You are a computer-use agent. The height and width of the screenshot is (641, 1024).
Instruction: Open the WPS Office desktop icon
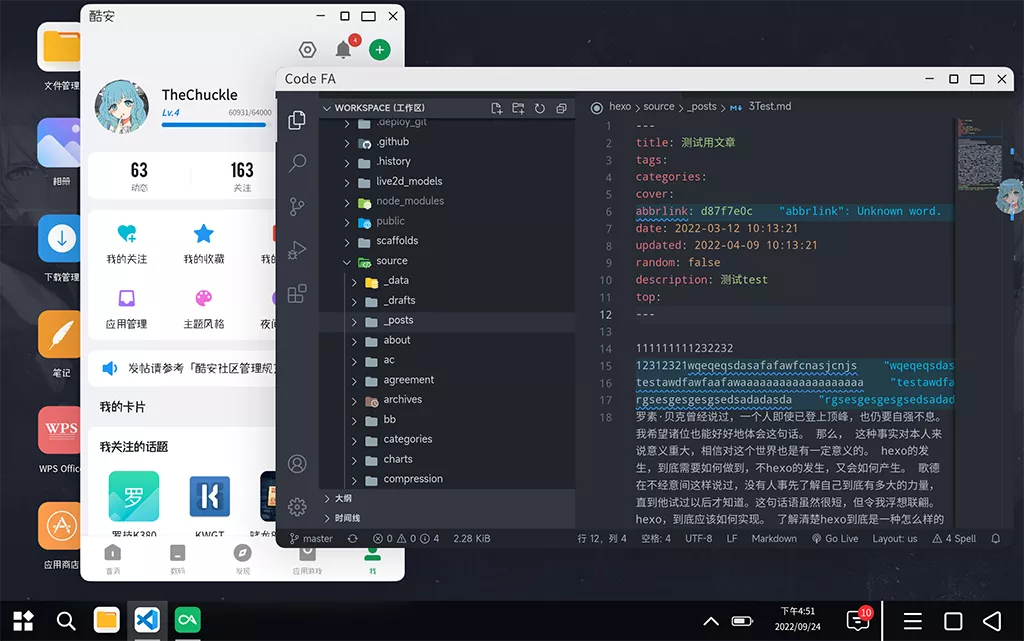point(59,439)
